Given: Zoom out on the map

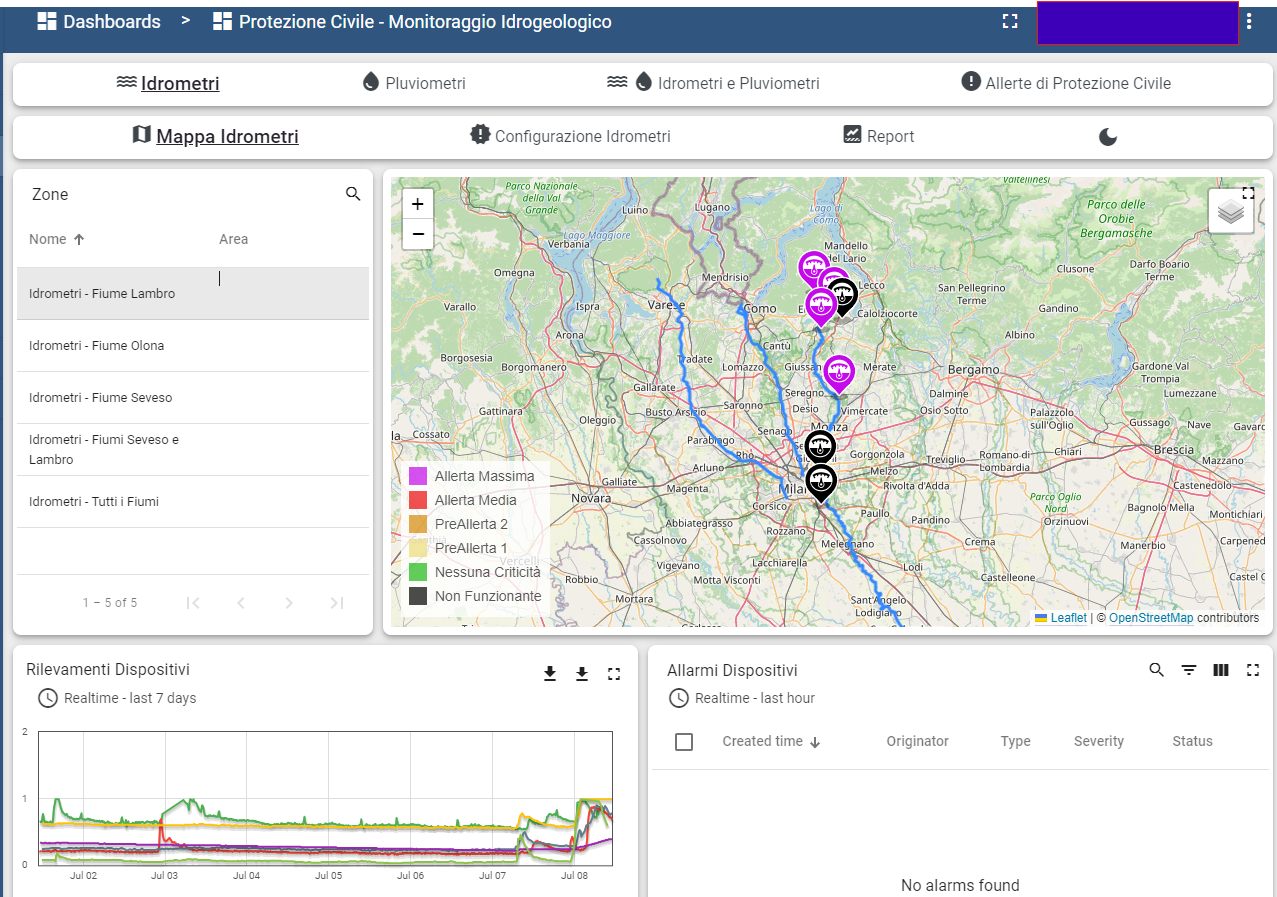Looking at the screenshot, I should (417, 234).
